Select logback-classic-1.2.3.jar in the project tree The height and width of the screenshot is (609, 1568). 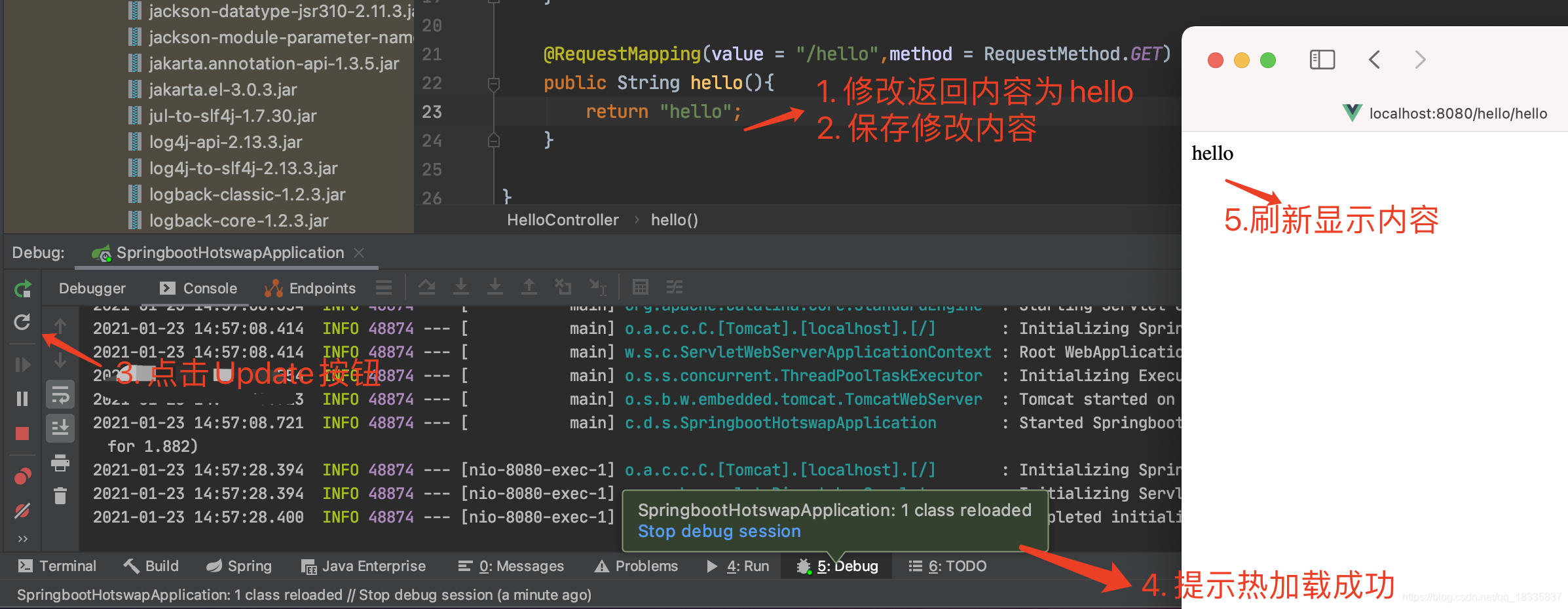coord(247,194)
